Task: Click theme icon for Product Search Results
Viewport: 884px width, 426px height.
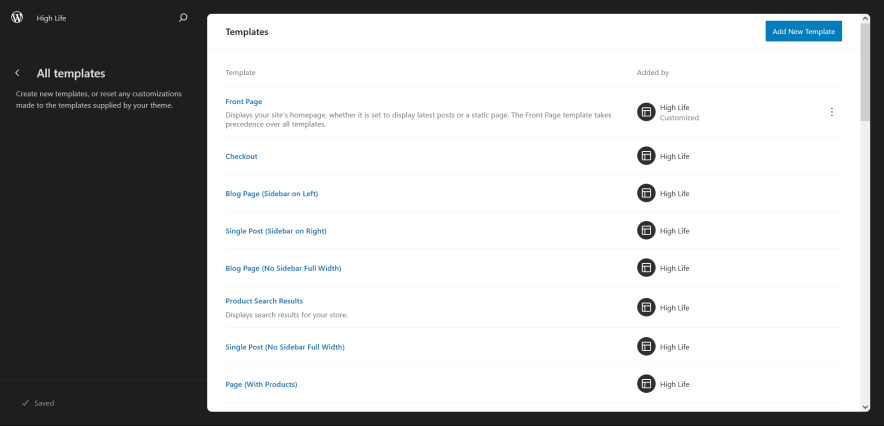Action: coord(646,307)
